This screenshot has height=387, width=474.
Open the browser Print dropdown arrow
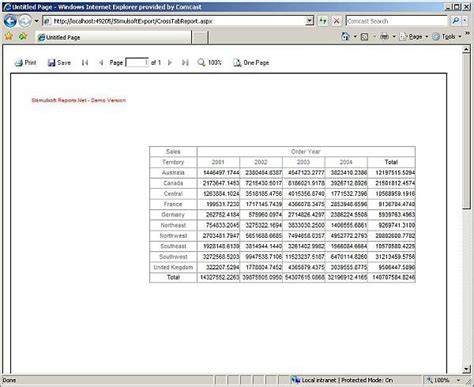click(x=394, y=37)
